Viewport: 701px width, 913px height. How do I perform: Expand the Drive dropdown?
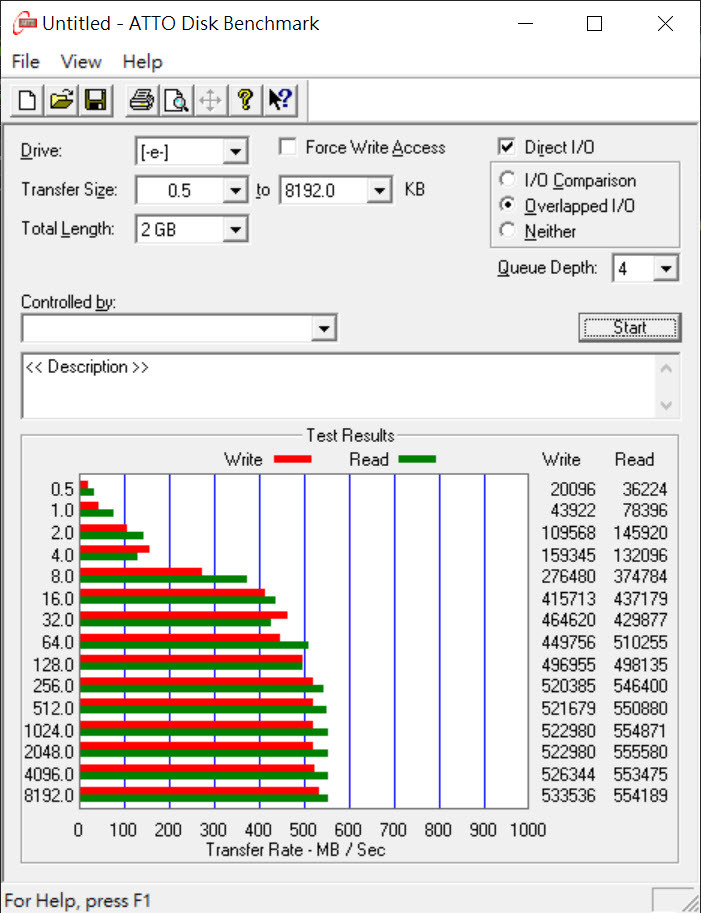point(235,152)
